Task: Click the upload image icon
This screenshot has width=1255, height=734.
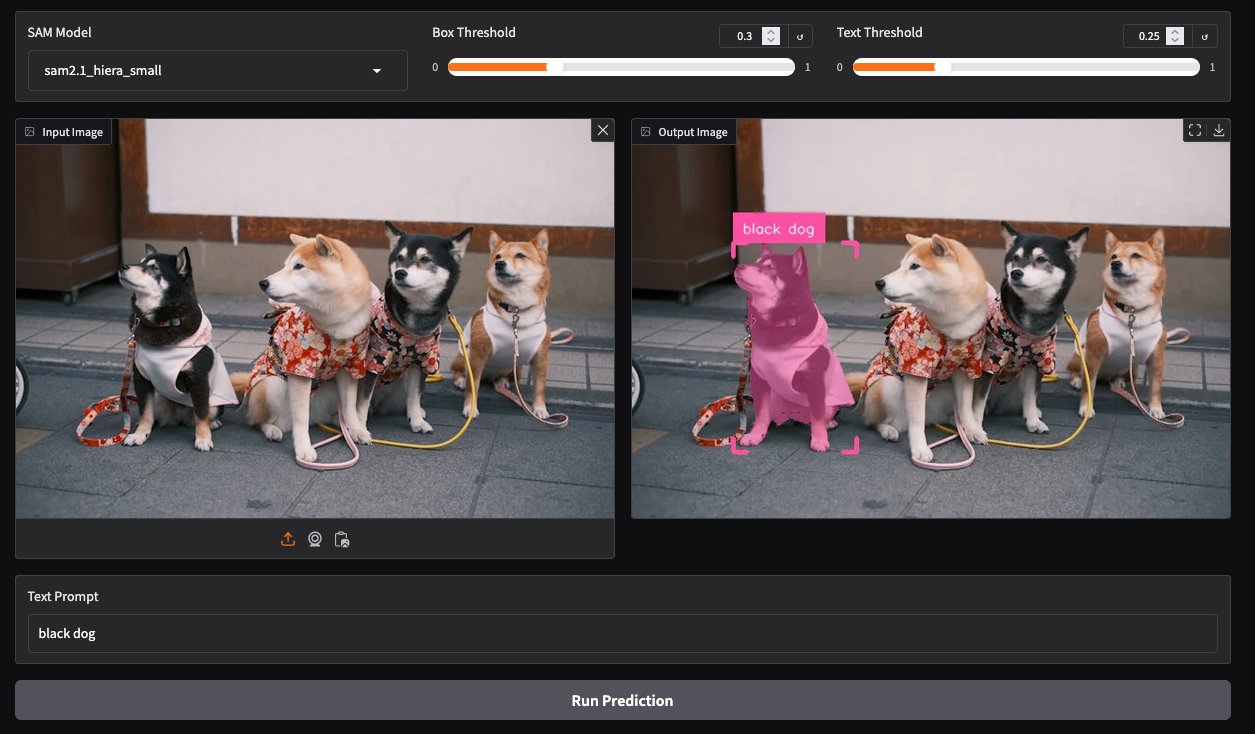Action: [x=288, y=539]
